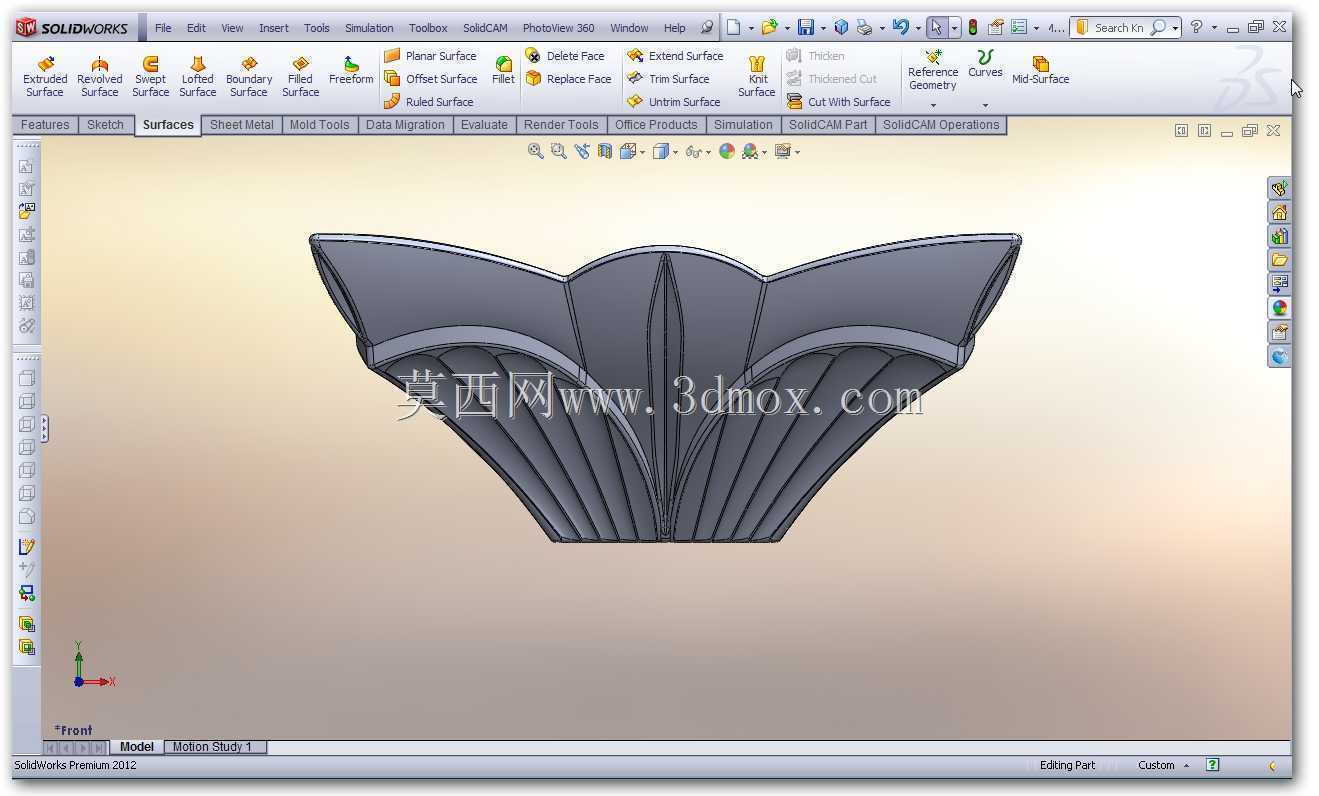
Task: Start the Filled Surface tool
Action: pos(300,77)
